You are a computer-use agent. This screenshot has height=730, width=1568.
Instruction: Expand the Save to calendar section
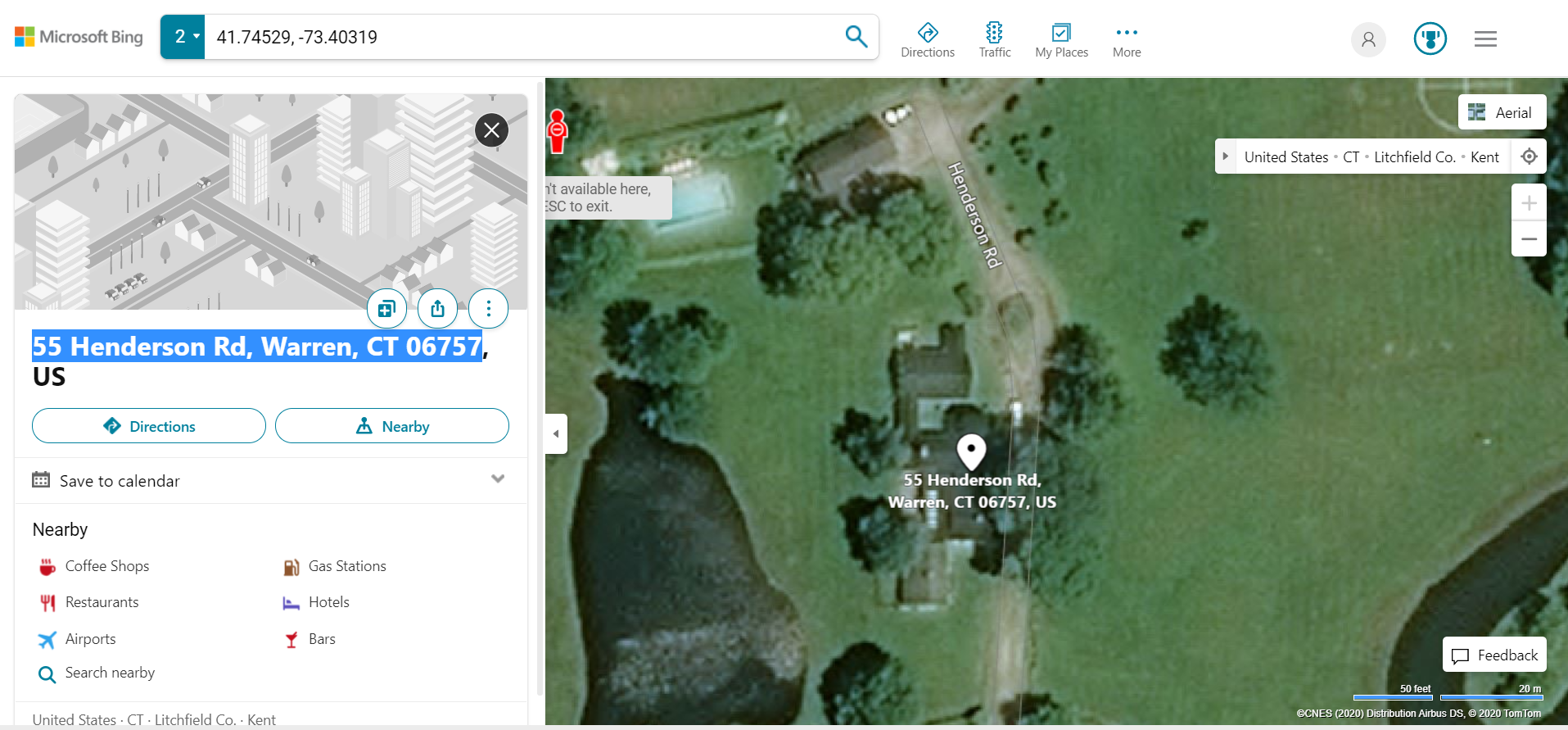pyautogui.click(x=498, y=479)
